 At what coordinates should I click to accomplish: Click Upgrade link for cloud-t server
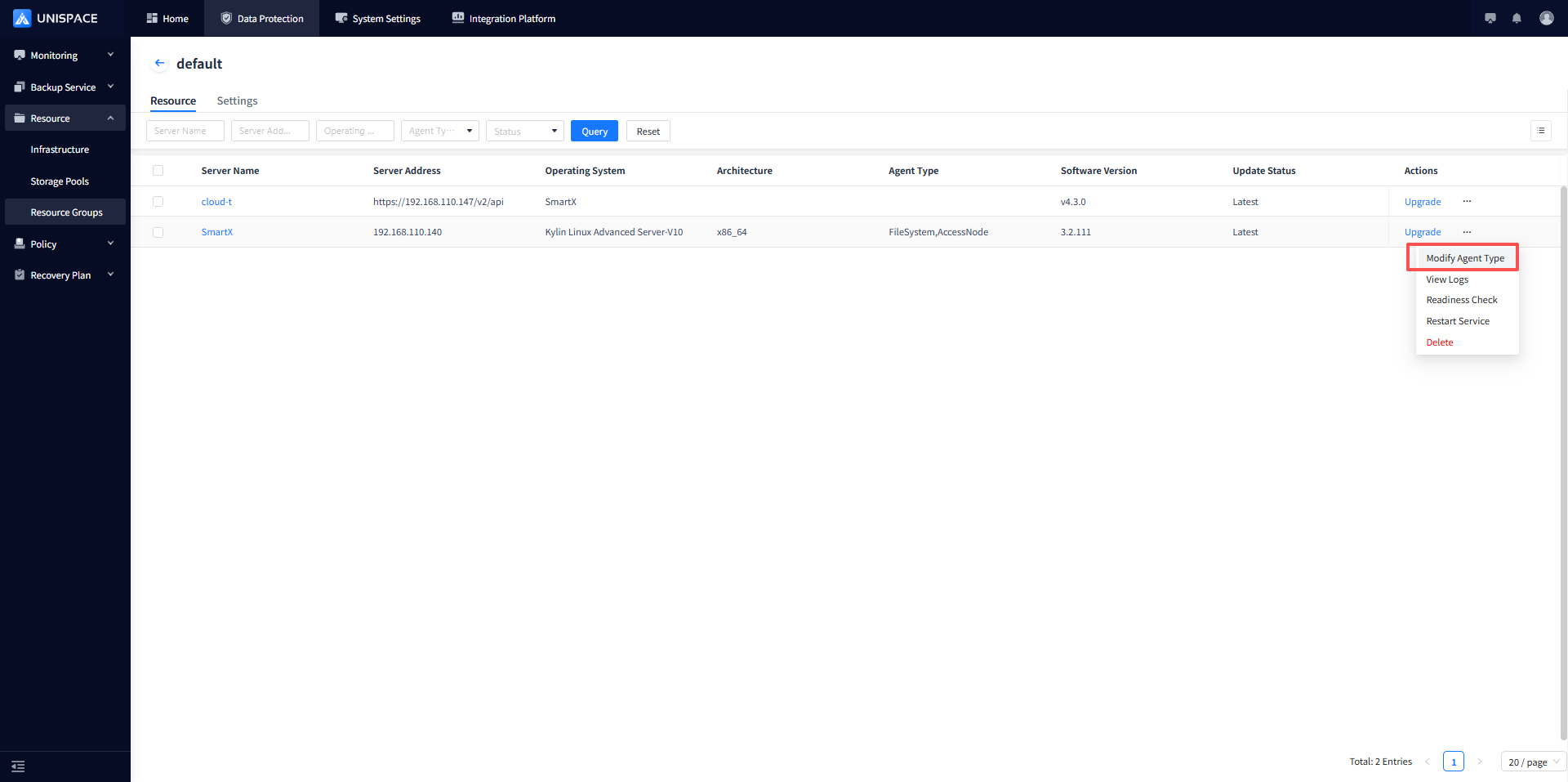(1422, 202)
